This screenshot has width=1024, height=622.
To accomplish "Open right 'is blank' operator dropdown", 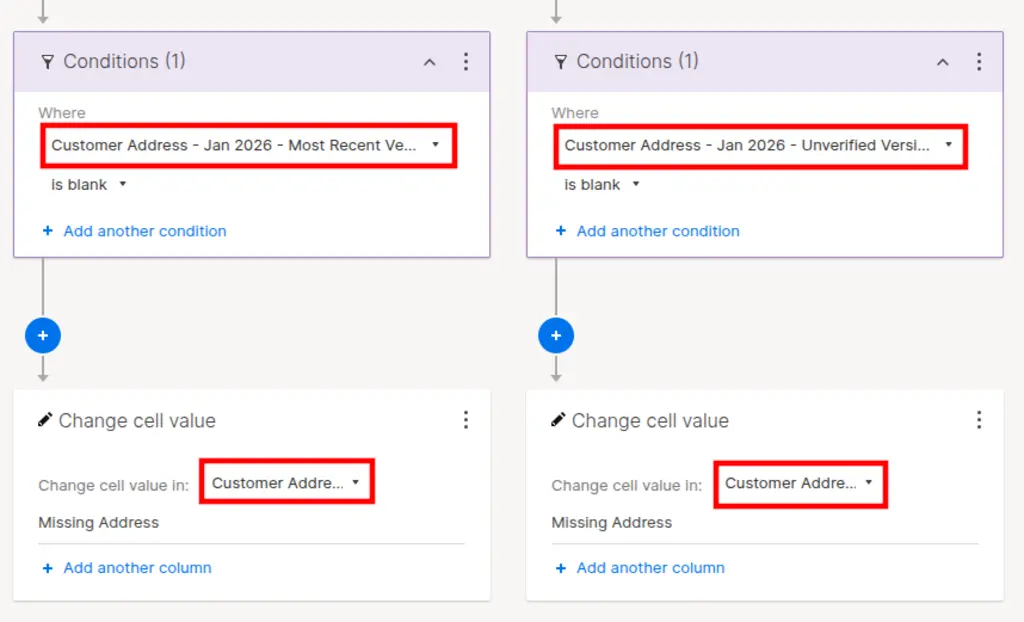I will point(601,185).
